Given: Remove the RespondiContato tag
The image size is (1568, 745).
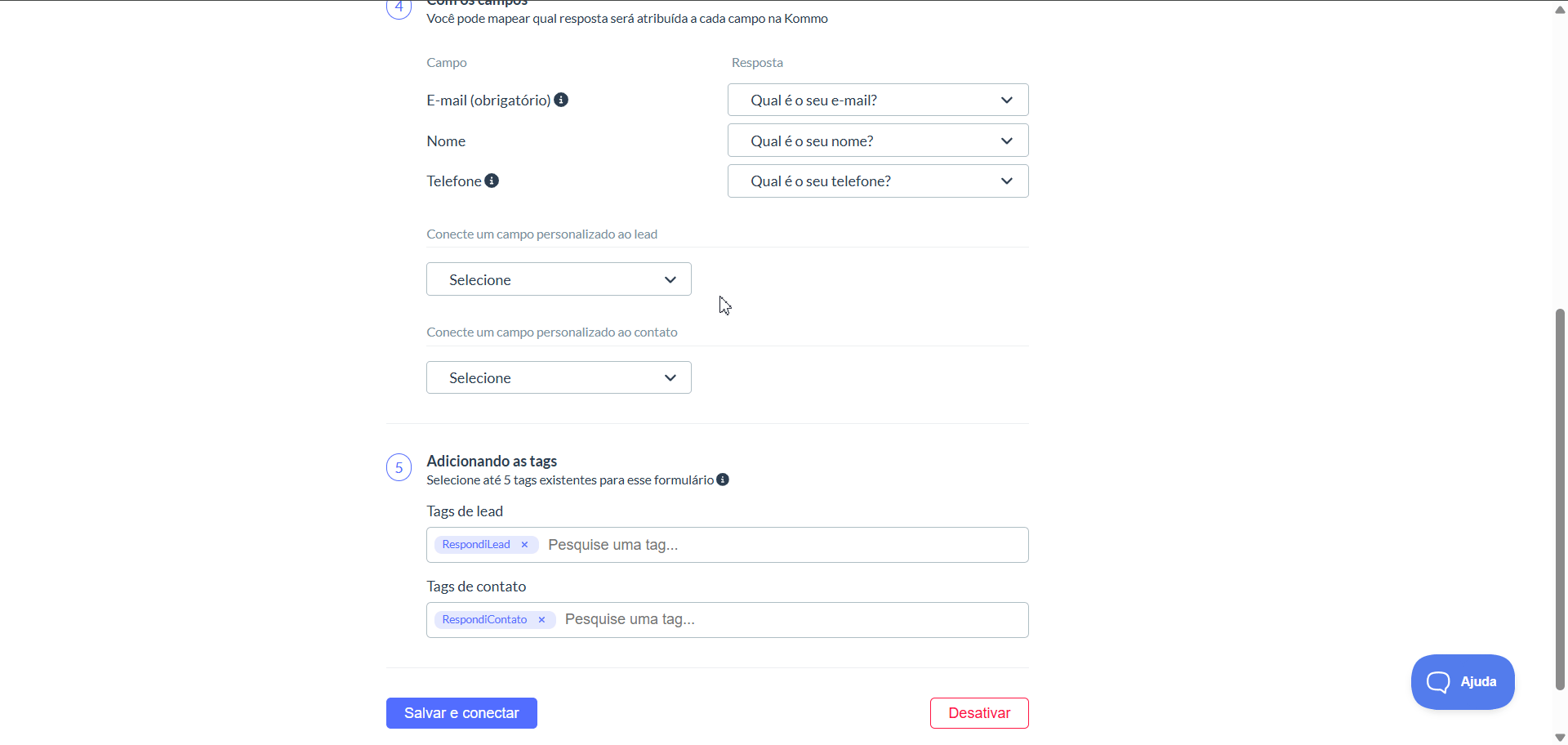Looking at the screenshot, I should 541,620.
